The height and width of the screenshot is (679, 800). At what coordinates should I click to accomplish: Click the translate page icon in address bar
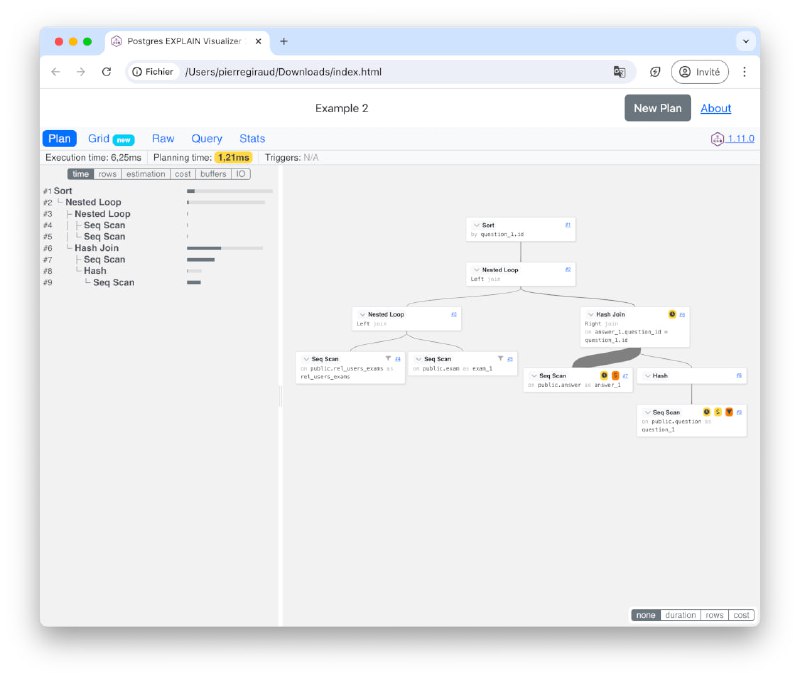tap(619, 72)
